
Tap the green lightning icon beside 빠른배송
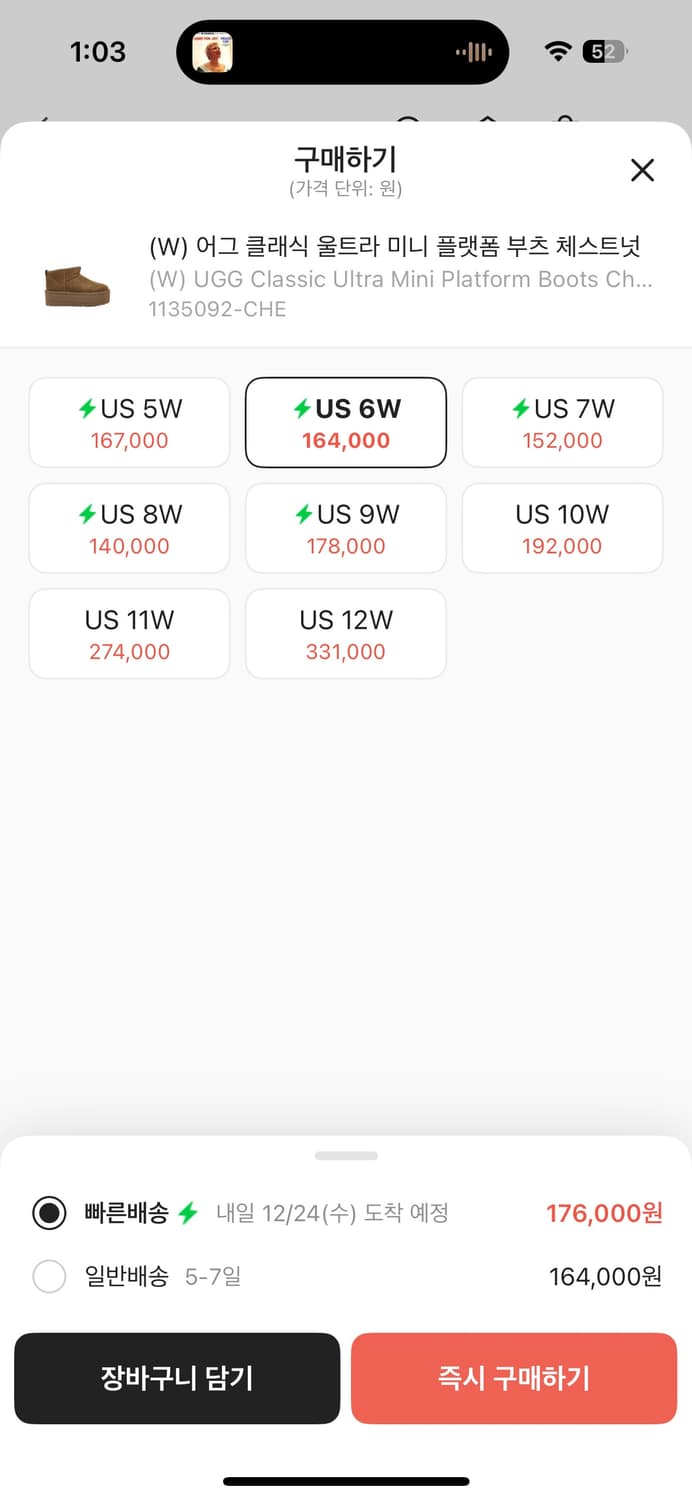point(188,1213)
